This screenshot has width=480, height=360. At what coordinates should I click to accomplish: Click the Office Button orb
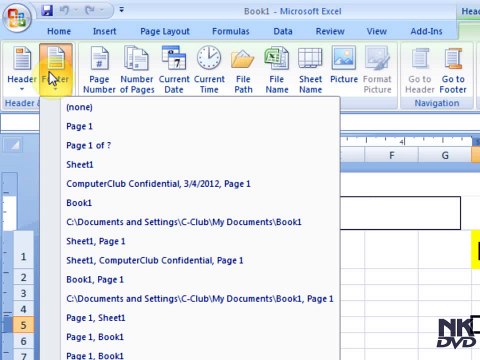point(17,17)
